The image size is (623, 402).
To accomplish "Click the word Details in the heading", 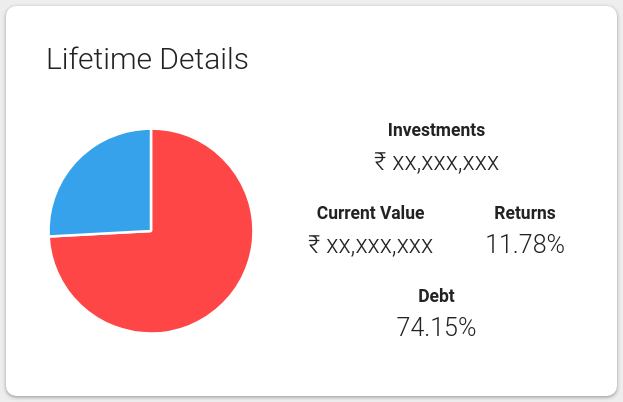I will (204, 59).
